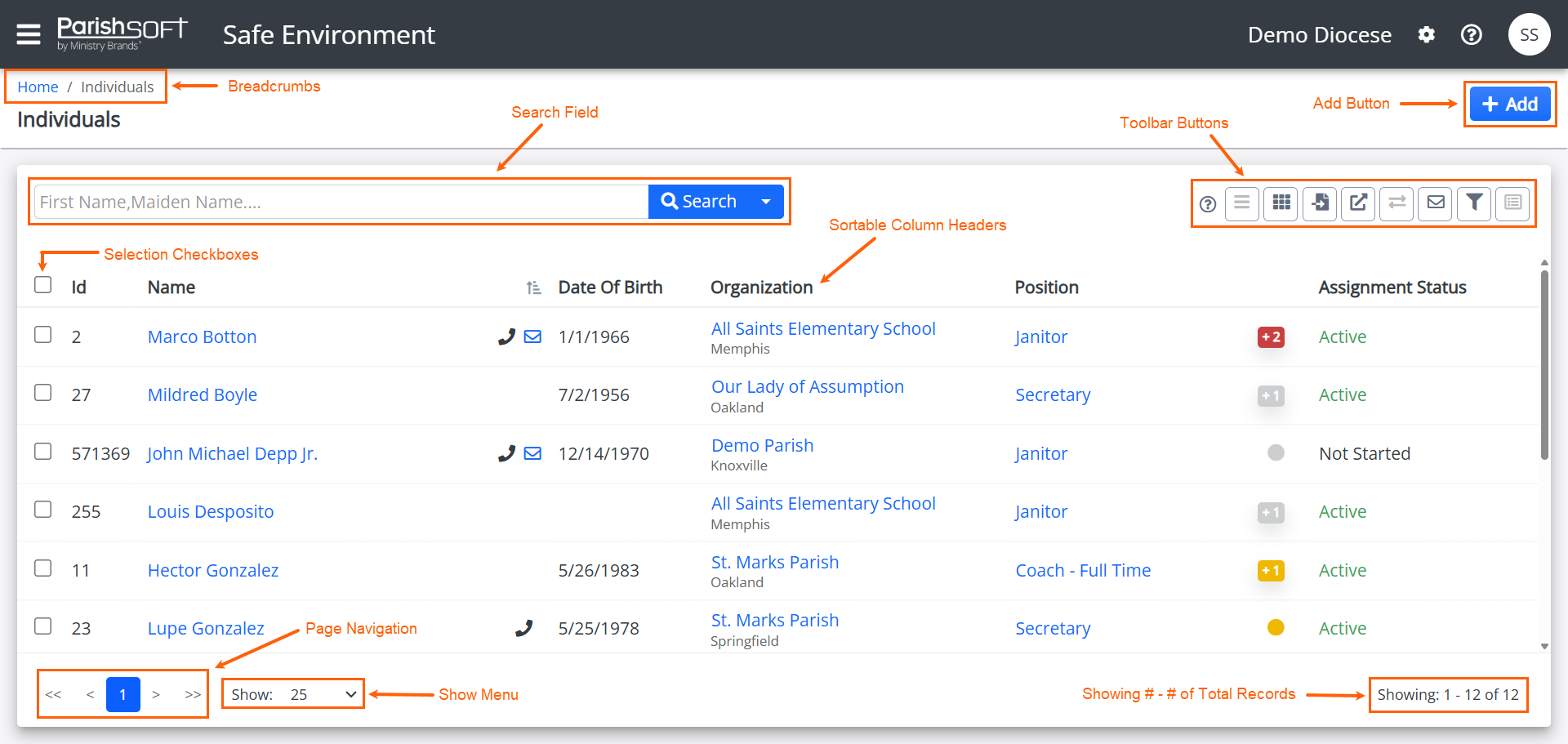Switch to grid card view icon

(1281, 203)
